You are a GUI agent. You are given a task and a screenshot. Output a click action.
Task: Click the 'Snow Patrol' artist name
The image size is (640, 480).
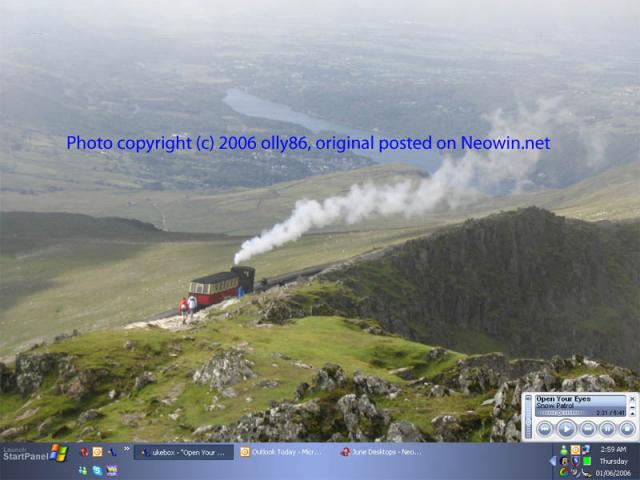coord(555,406)
